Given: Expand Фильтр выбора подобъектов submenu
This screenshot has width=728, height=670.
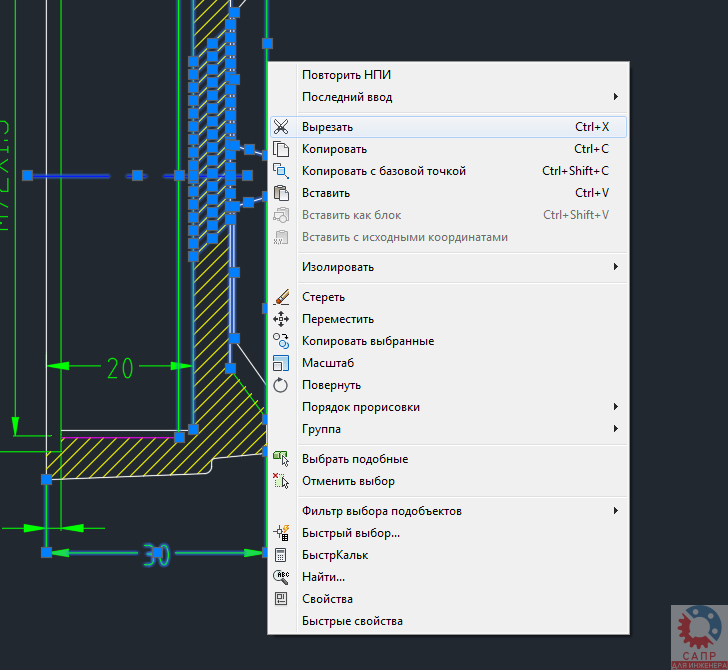Looking at the screenshot, I should pyautogui.click(x=448, y=511).
